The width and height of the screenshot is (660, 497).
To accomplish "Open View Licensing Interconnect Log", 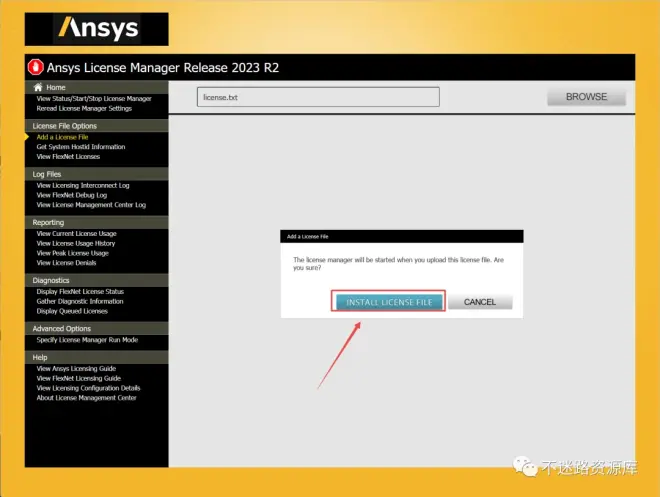I will [83, 186].
